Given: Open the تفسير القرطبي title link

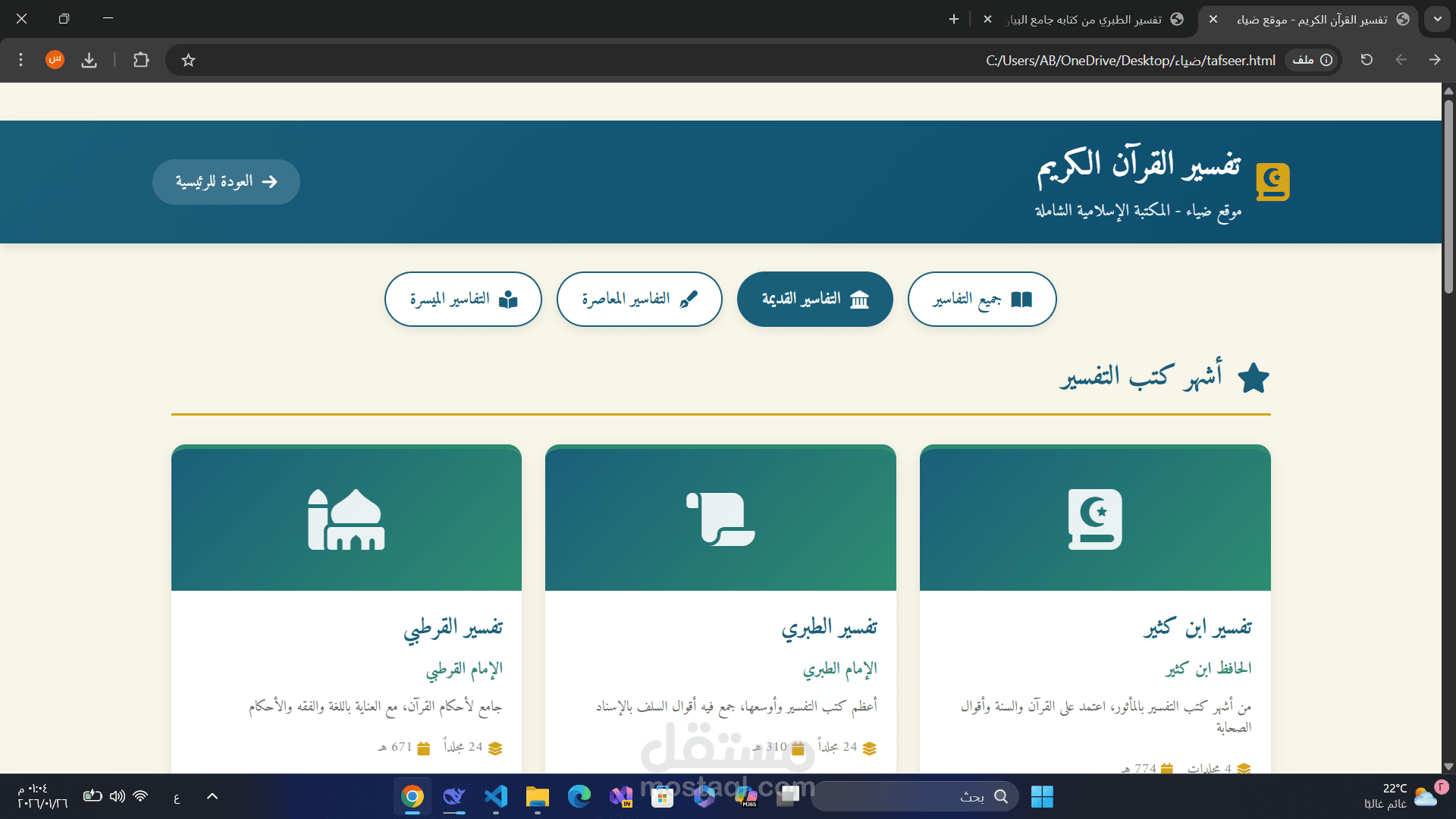Looking at the screenshot, I should pyautogui.click(x=453, y=628).
